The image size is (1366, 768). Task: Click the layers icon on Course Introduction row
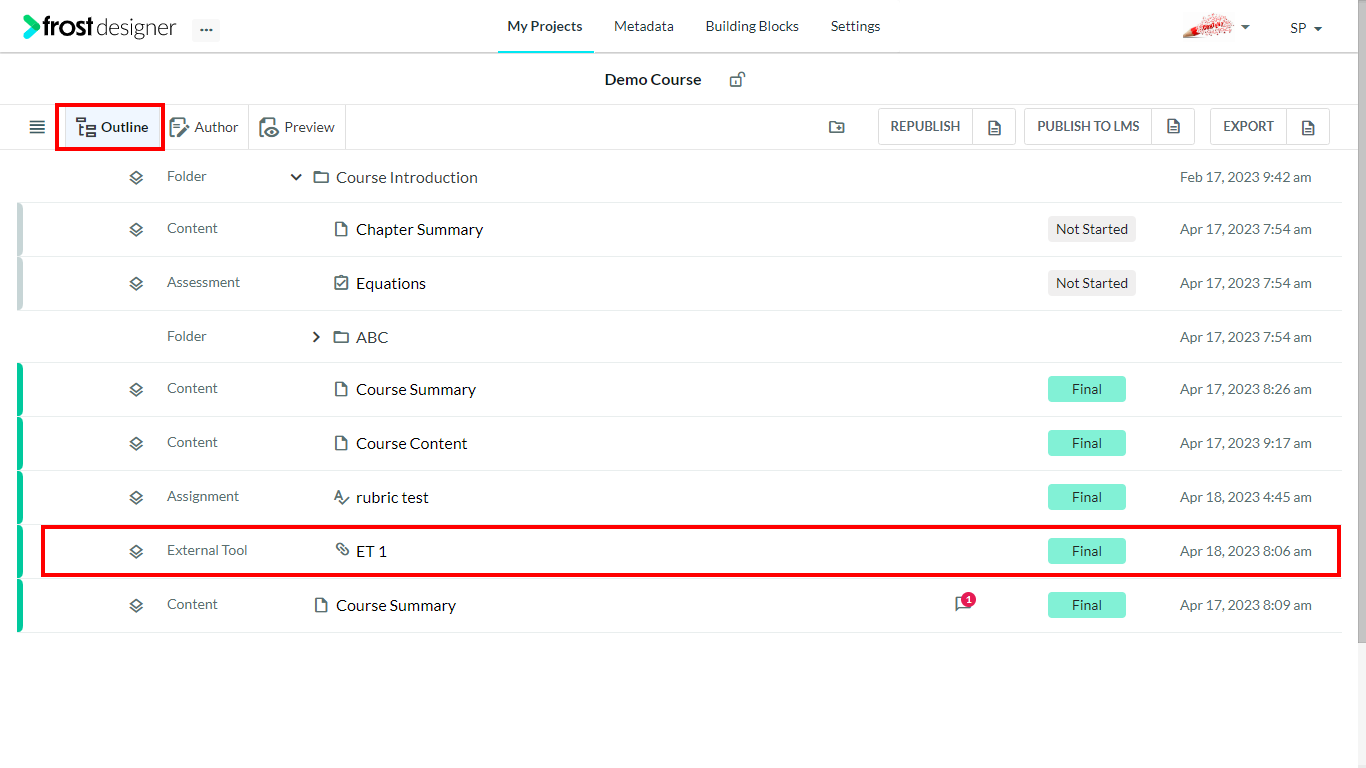click(136, 177)
